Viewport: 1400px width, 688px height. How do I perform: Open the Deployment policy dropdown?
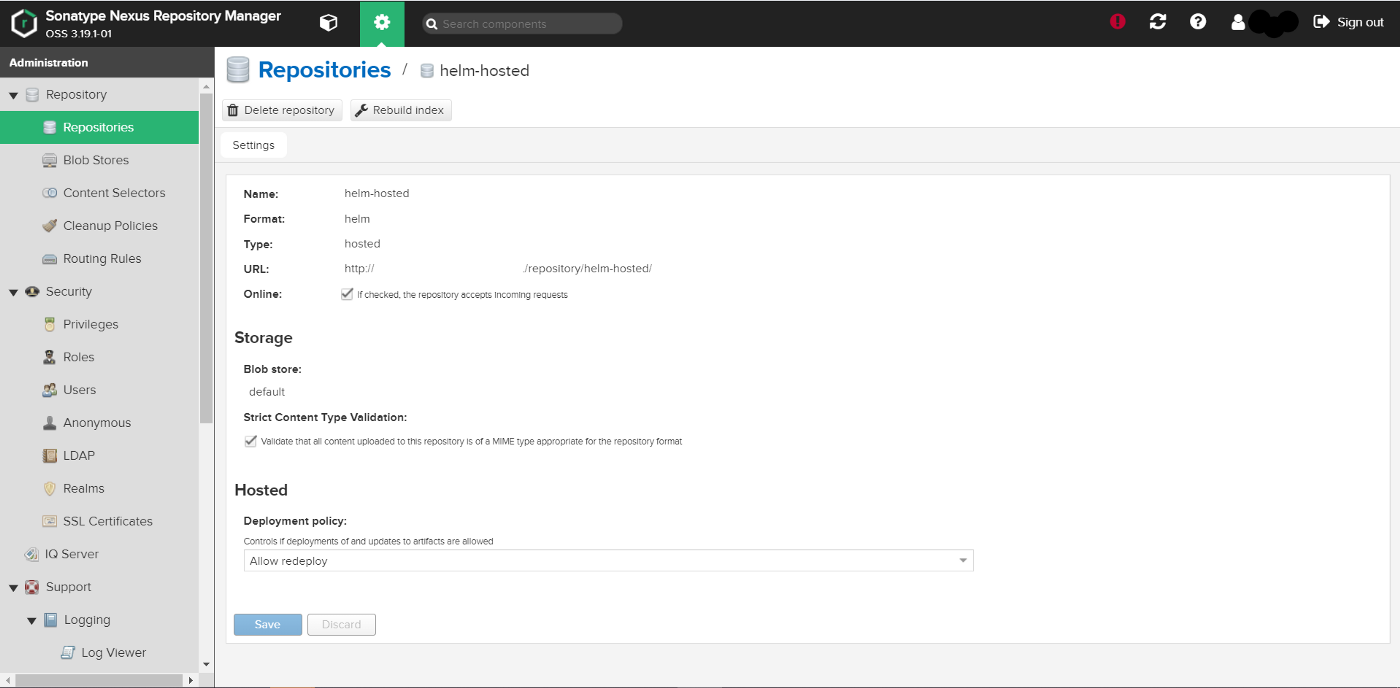pos(961,560)
